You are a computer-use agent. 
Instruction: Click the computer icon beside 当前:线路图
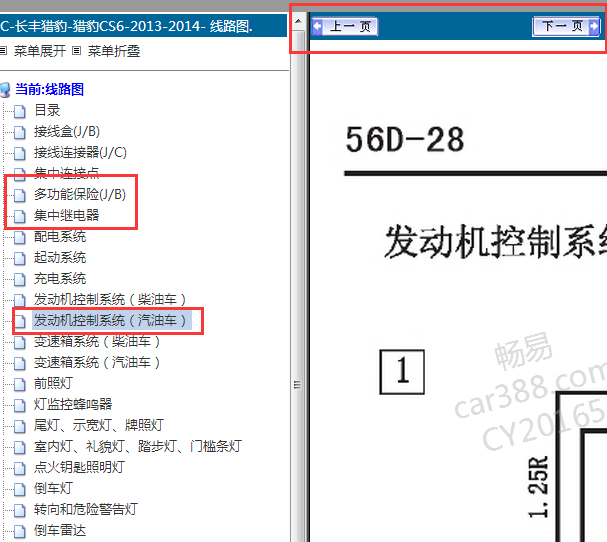point(5,90)
